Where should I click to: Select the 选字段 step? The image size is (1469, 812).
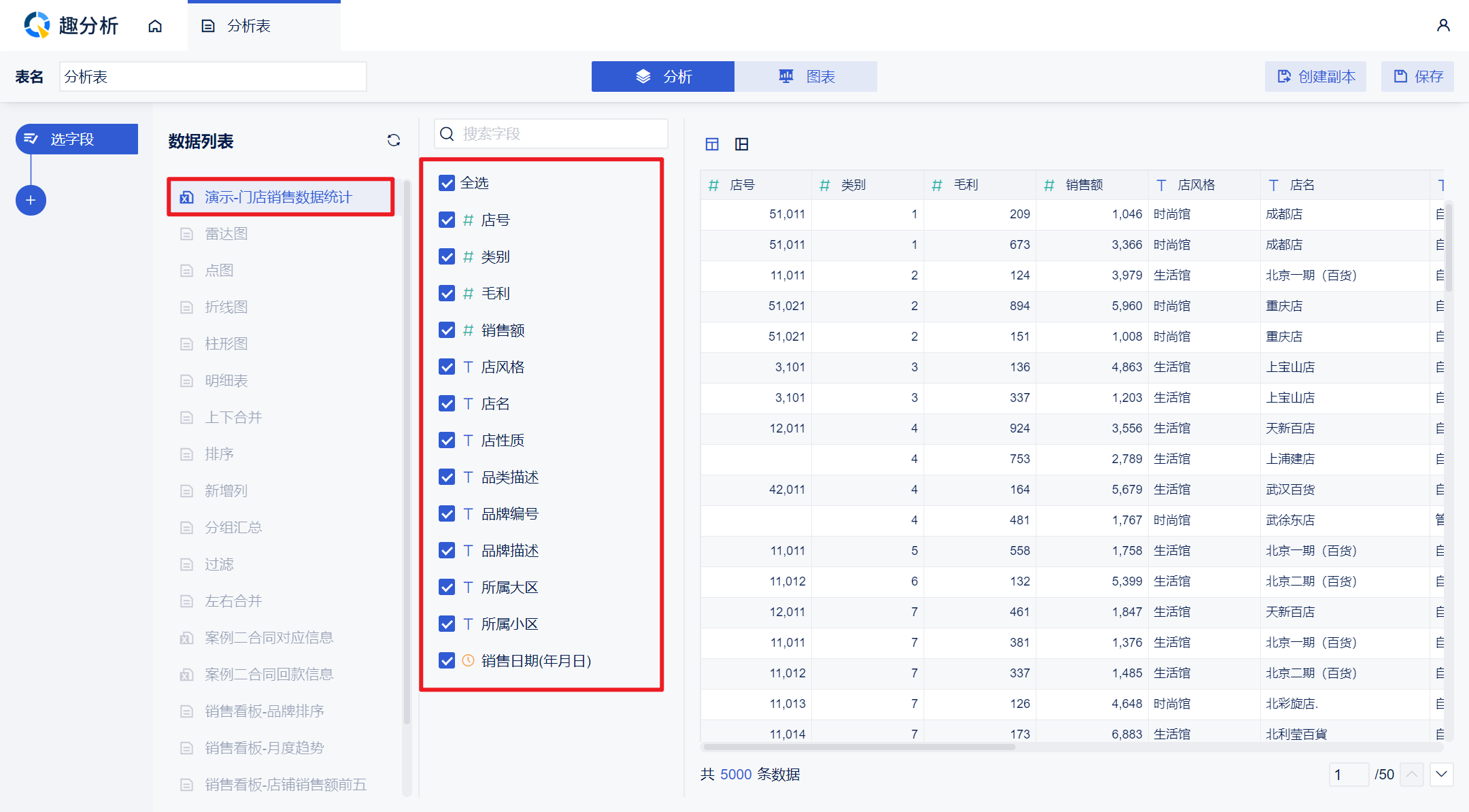pos(77,139)
